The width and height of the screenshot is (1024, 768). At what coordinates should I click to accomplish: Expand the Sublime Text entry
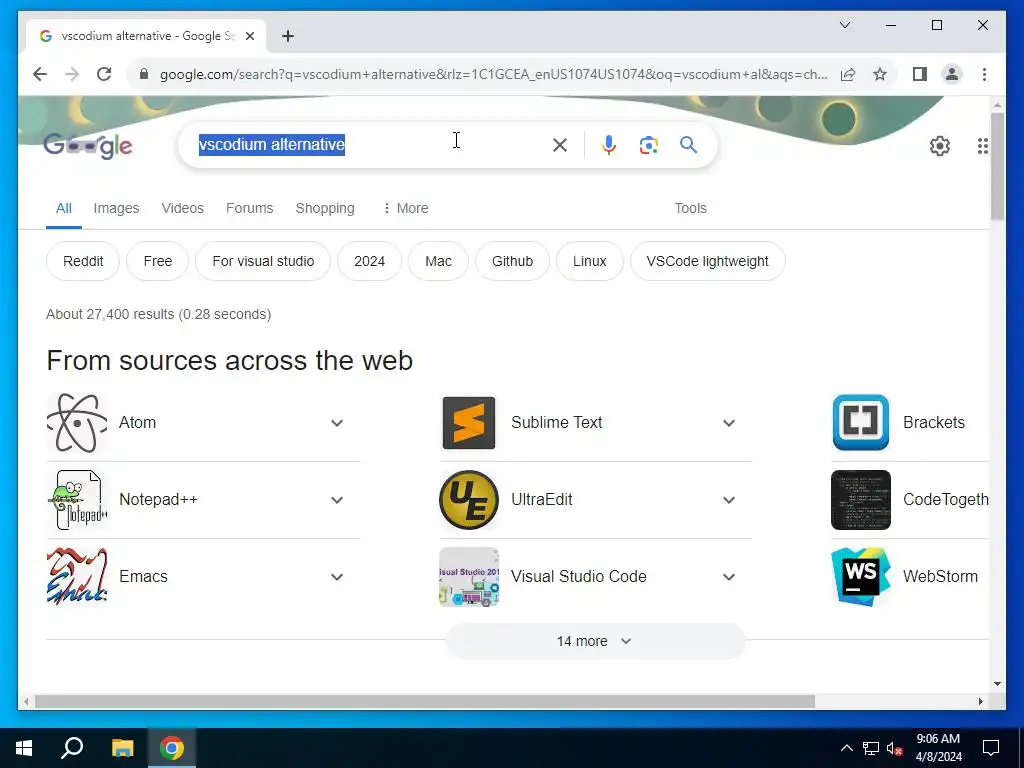[x=729, y=423]
